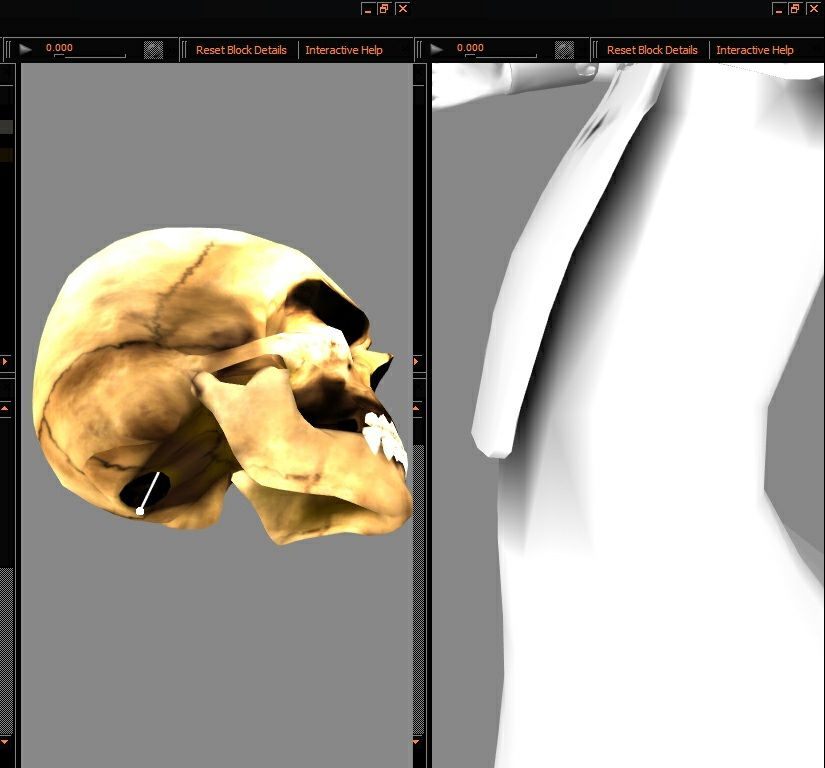Click the animation time slider in skull window

89,55
